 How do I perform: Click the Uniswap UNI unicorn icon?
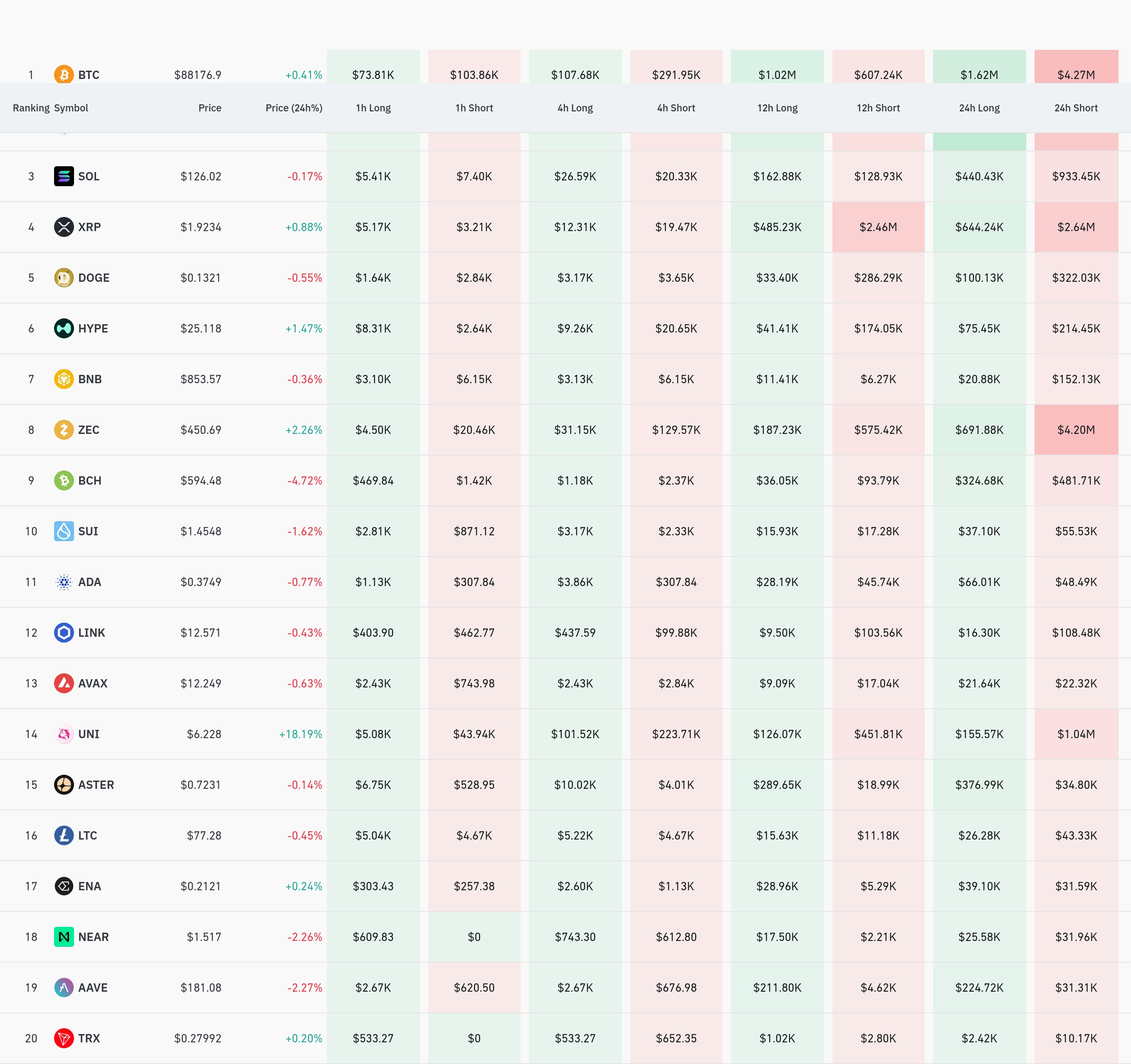click(64, 734)
